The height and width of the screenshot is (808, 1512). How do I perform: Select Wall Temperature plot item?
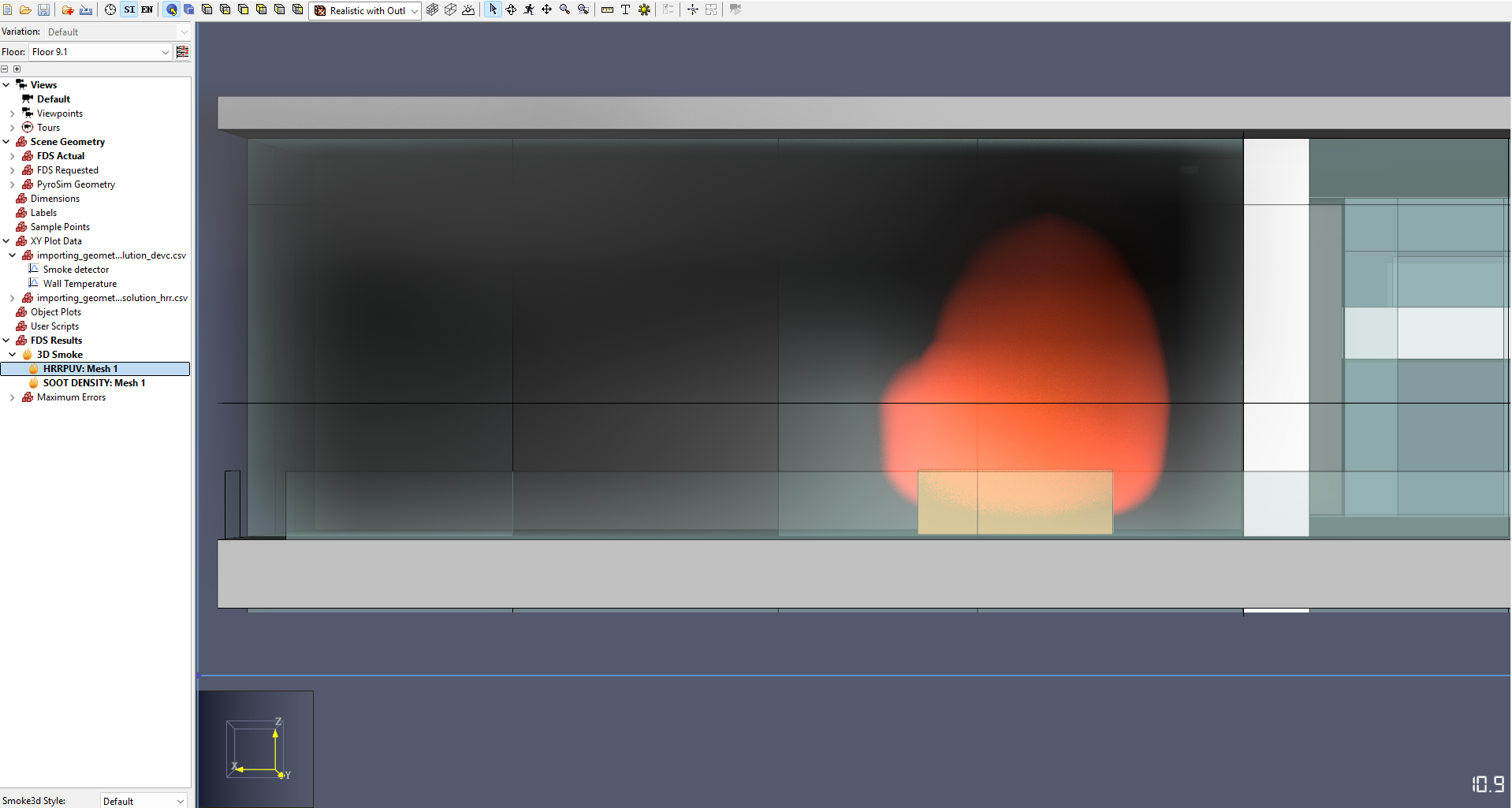(80, 284)
